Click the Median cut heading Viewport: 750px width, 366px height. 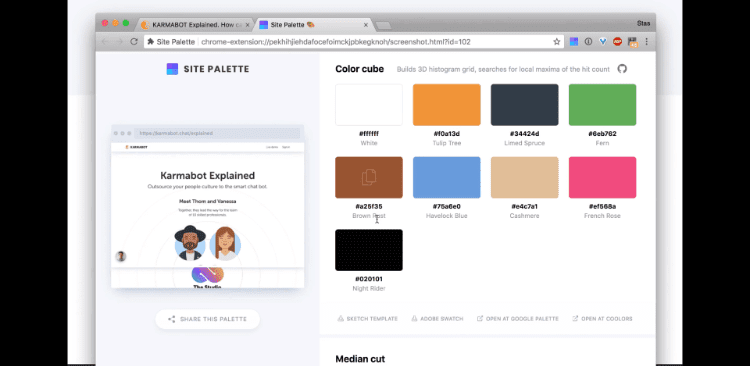360,359
